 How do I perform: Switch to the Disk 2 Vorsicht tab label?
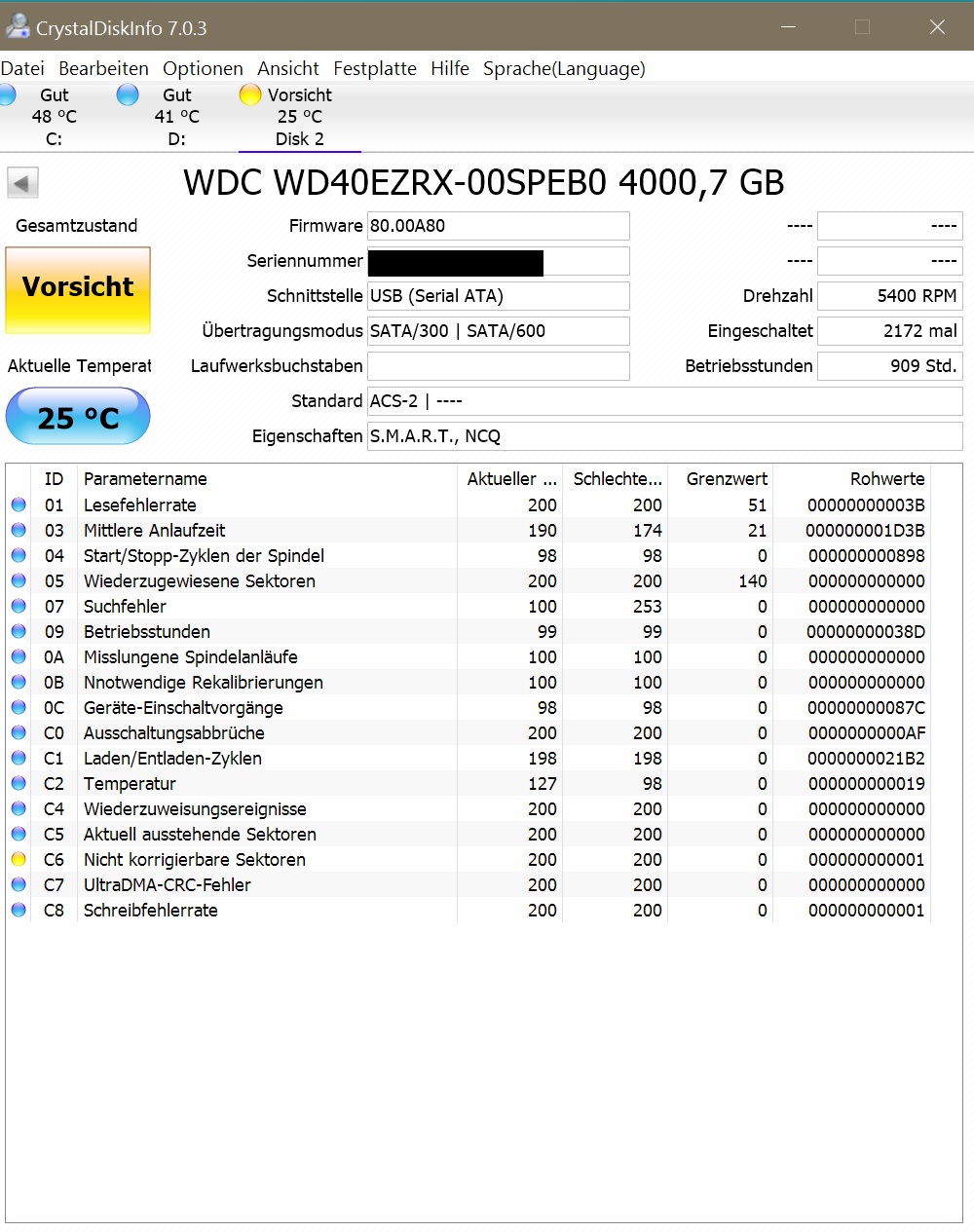(300, 117)
